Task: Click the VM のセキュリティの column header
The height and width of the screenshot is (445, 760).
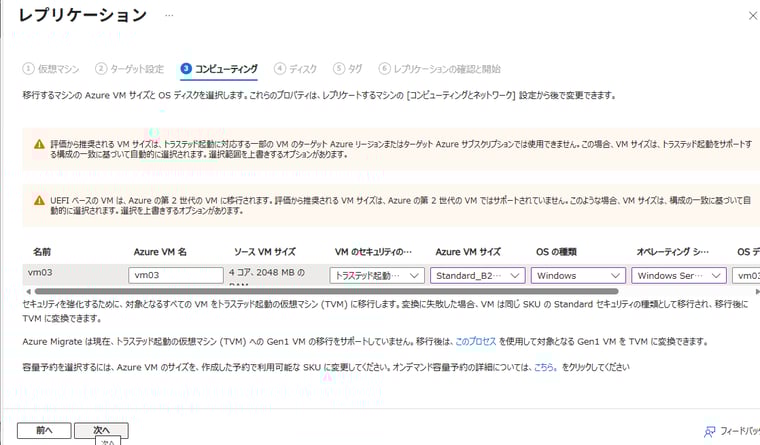Action: pyautogui.click(x=373, y=252)
